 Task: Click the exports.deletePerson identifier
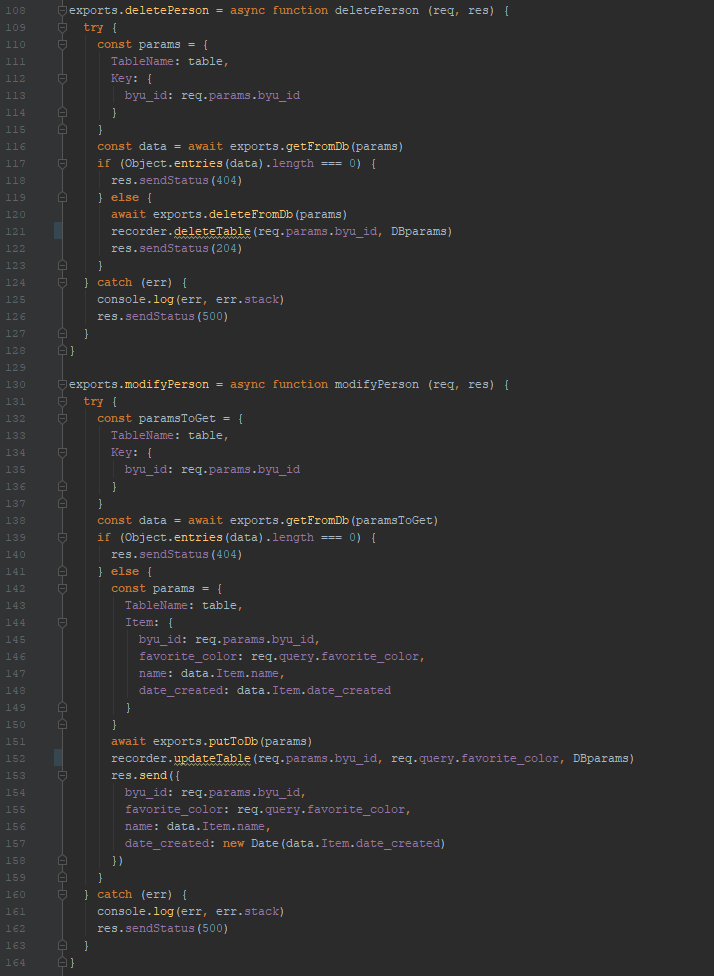pos(139,11)
